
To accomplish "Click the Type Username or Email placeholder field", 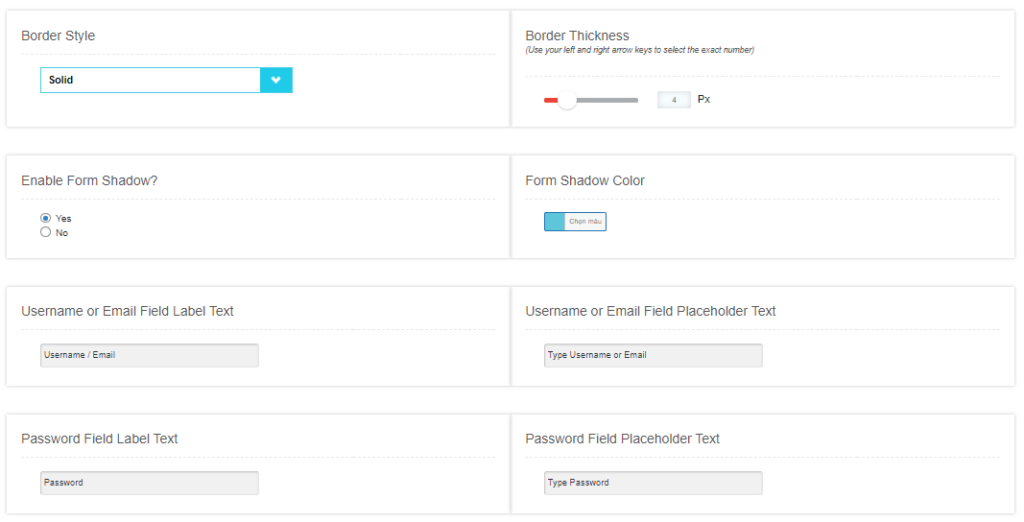I will tap(653, 355).
